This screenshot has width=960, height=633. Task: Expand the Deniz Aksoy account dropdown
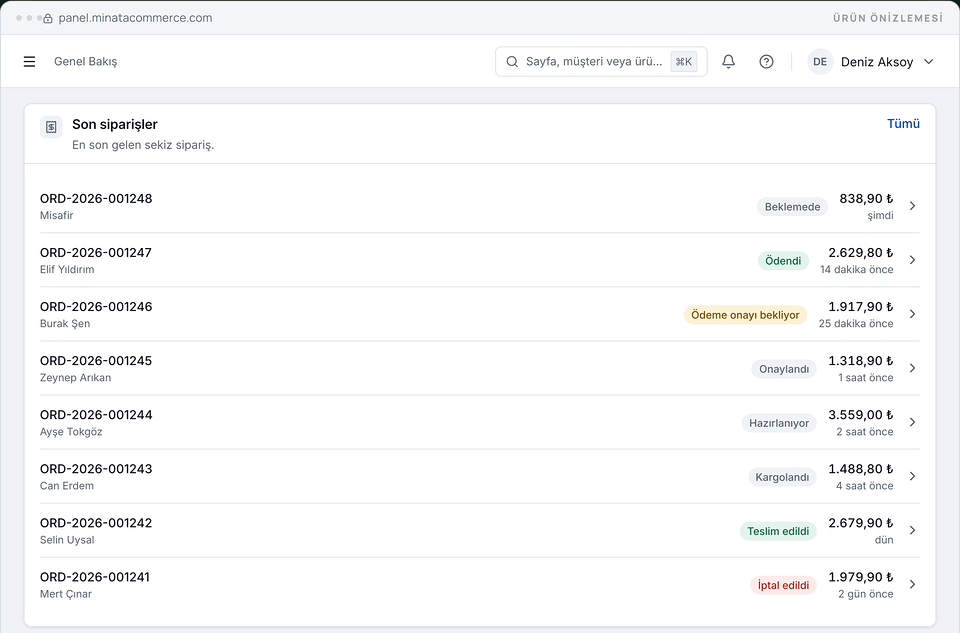point(928,61)
